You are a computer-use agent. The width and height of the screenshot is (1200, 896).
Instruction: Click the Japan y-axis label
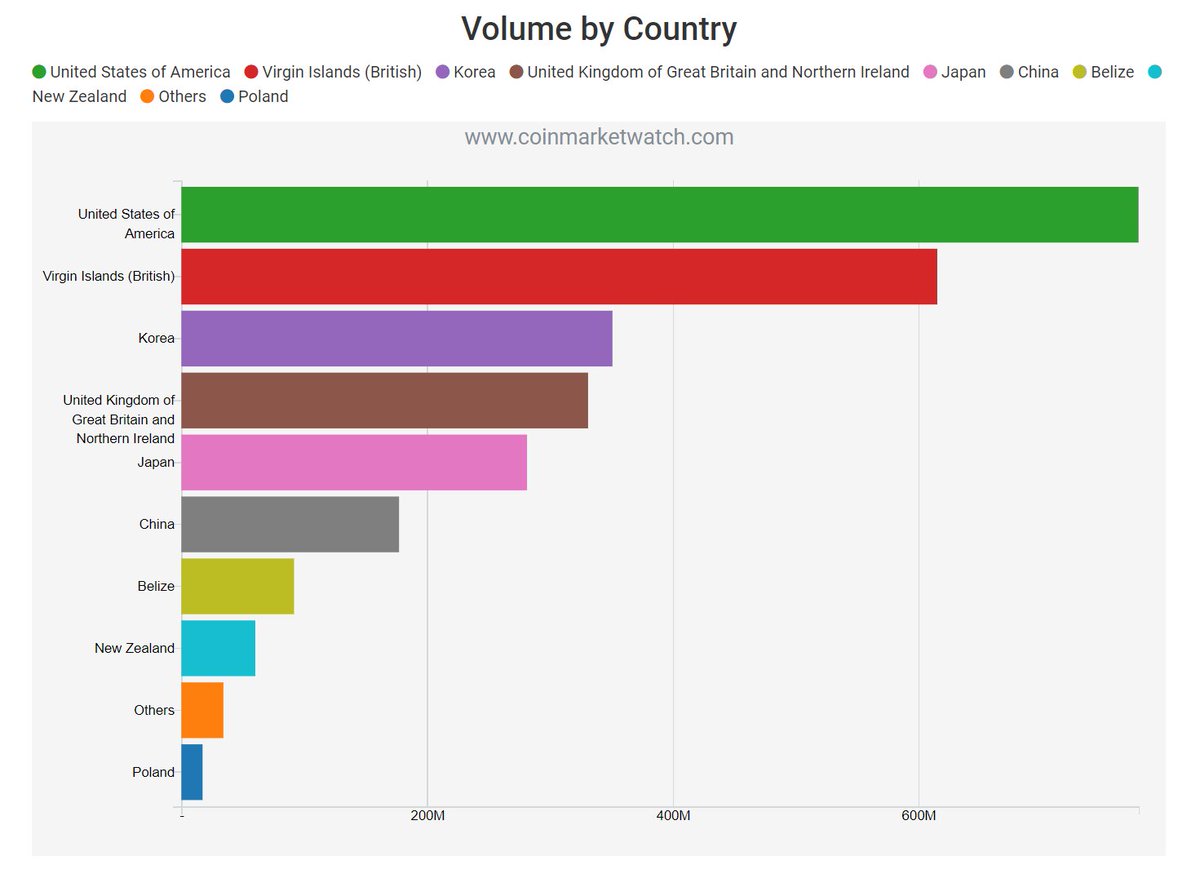coord(156,462)
